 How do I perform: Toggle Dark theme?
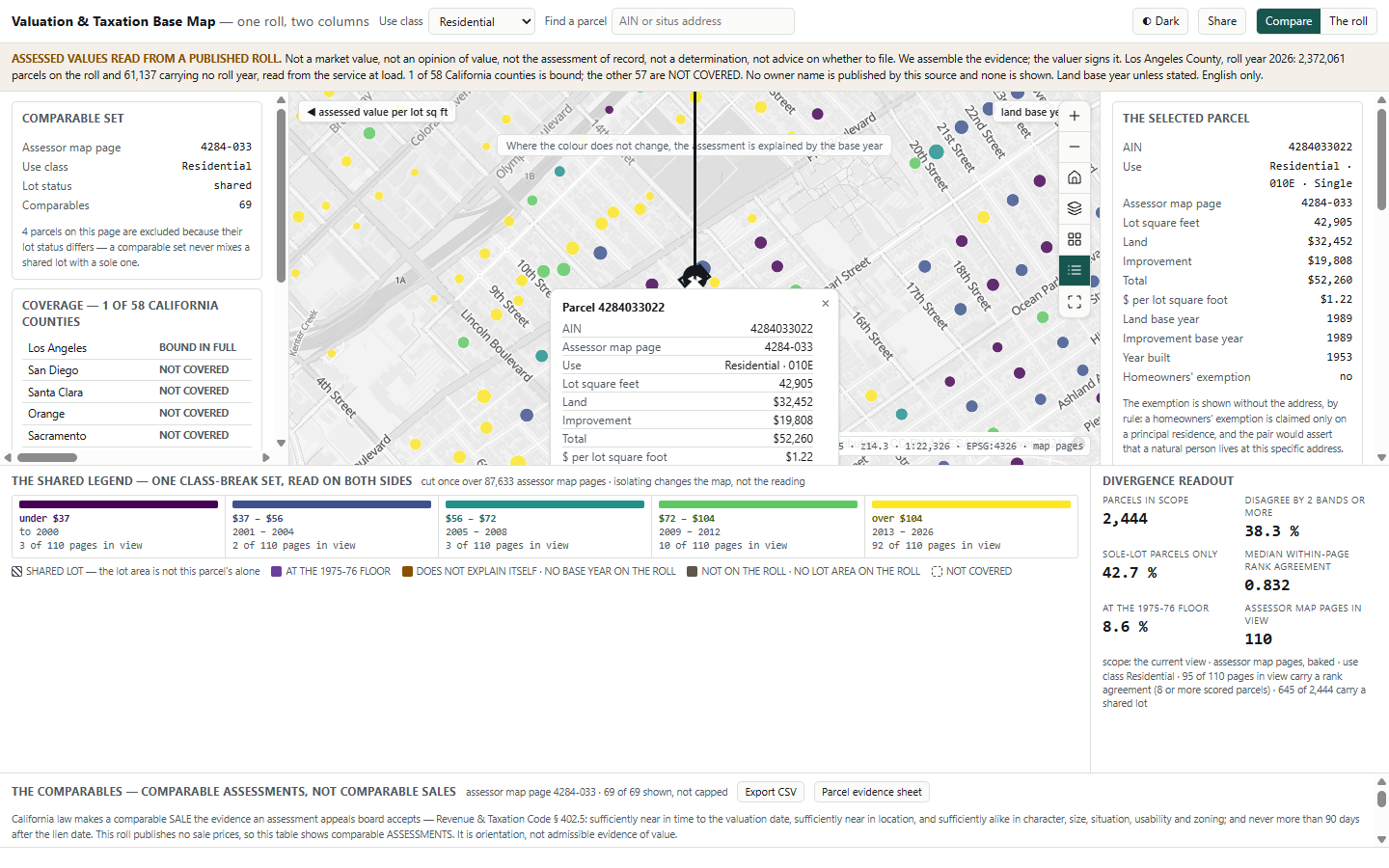click(1160, 21)
